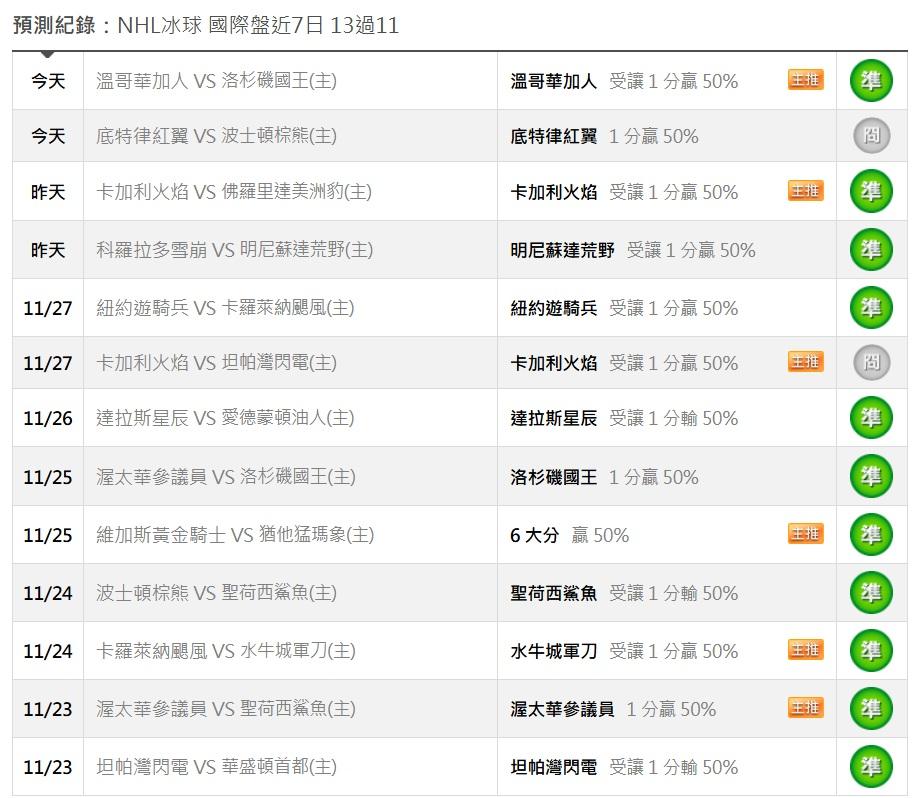
Task: Click 11/23 date cell of 坦帕灣閃電 row
Action: [48, 767]
